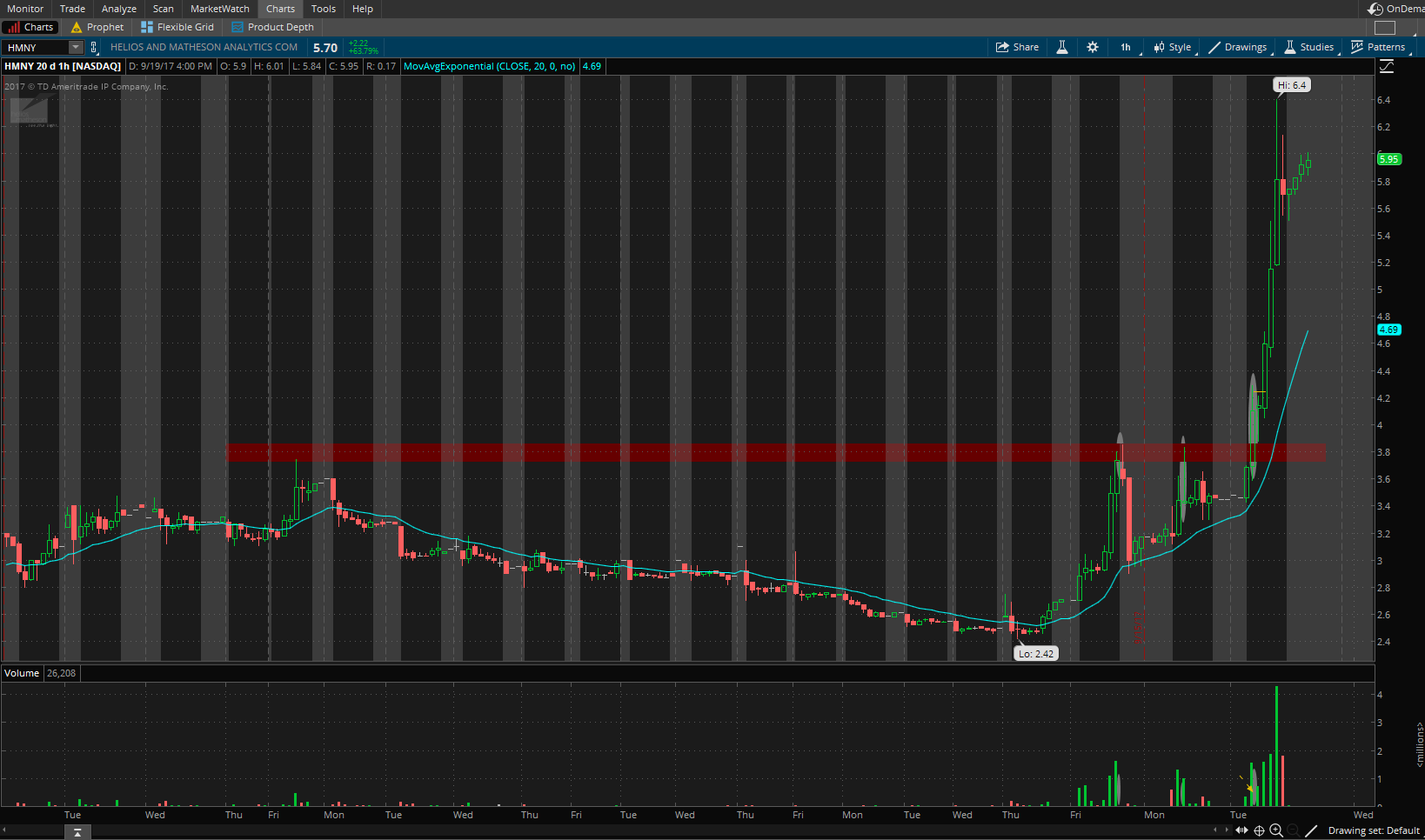Open the Analyze main tab

click(x=119, y=9)
